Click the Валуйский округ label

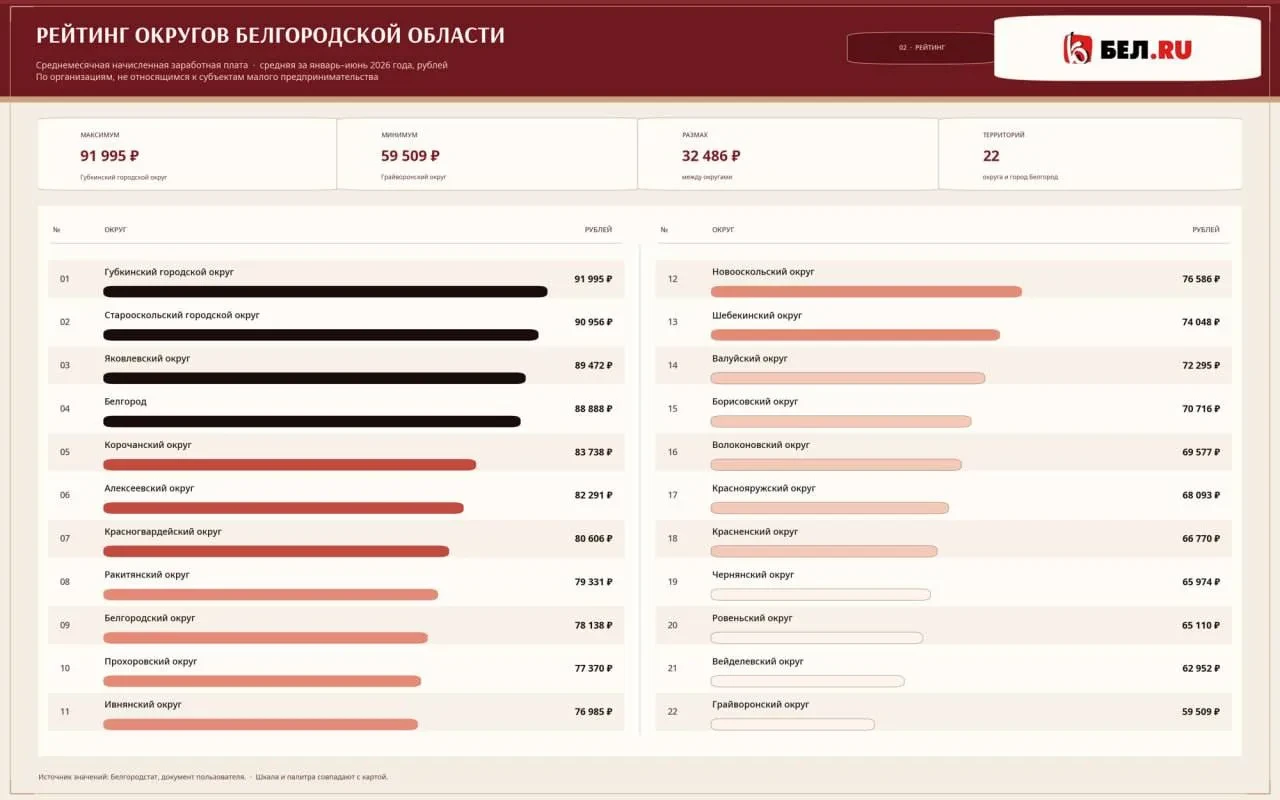[750, 358]
